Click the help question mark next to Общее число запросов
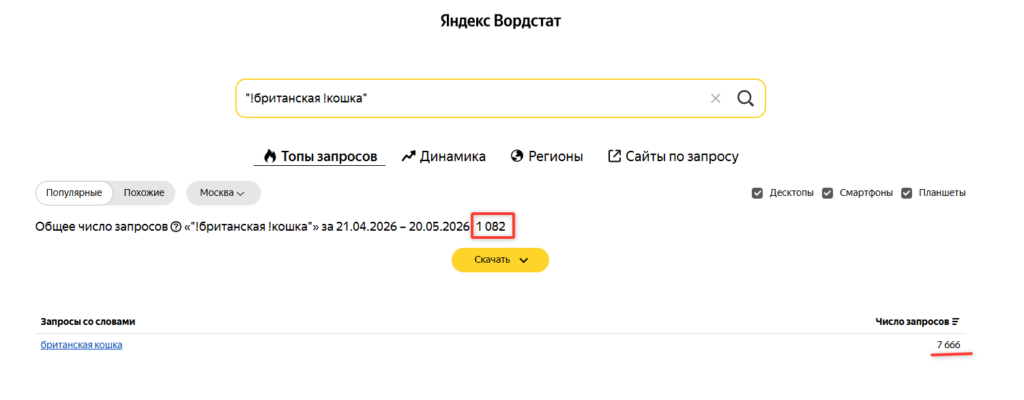The height and width of the screenshot is (400, 1024). coord(175,227)
